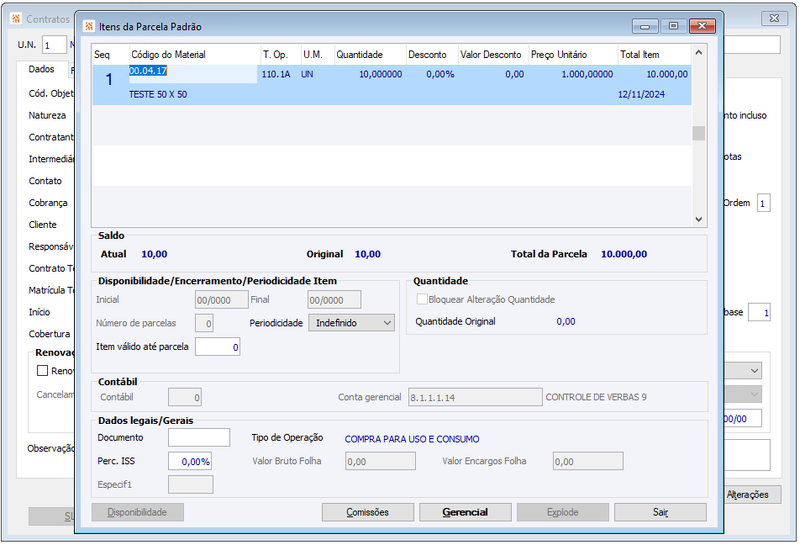Click the T. Op. column header
This screenshot has height=545, width=800.
coord(281,55)
